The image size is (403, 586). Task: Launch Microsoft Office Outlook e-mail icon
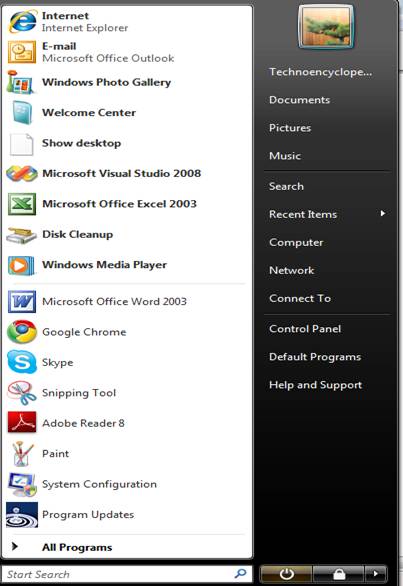(x=22, y=52)
